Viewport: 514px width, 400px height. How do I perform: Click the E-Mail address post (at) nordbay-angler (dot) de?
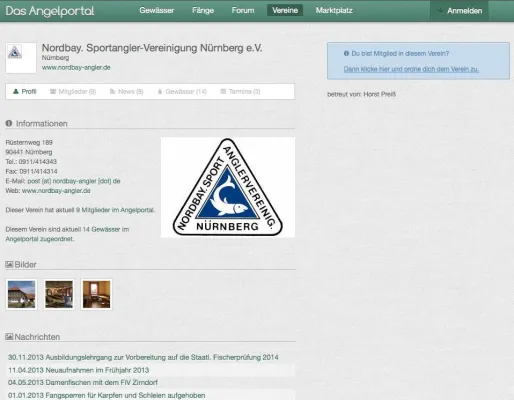click(74, 181)
